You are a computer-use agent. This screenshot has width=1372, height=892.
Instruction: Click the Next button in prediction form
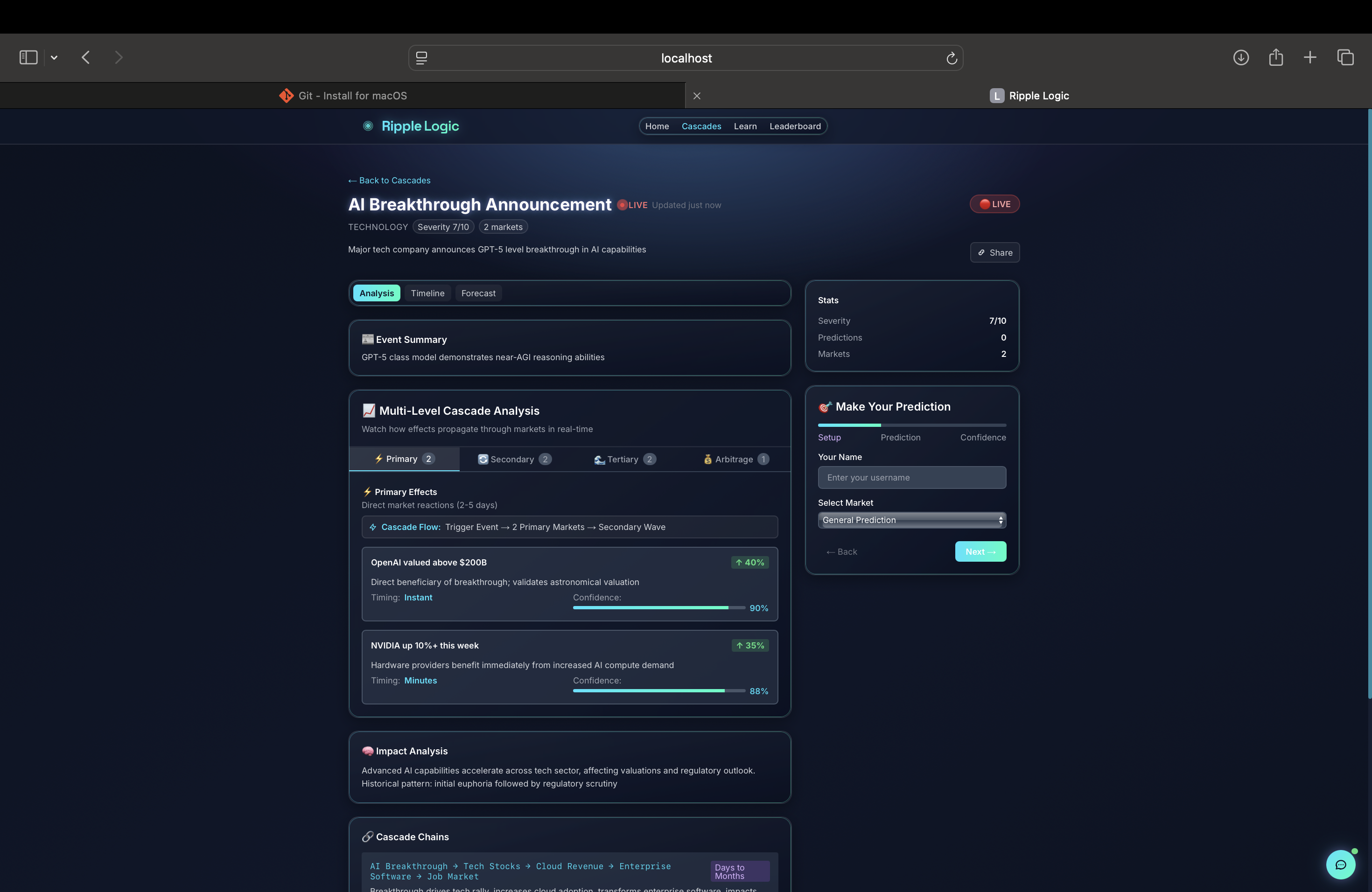980,551
